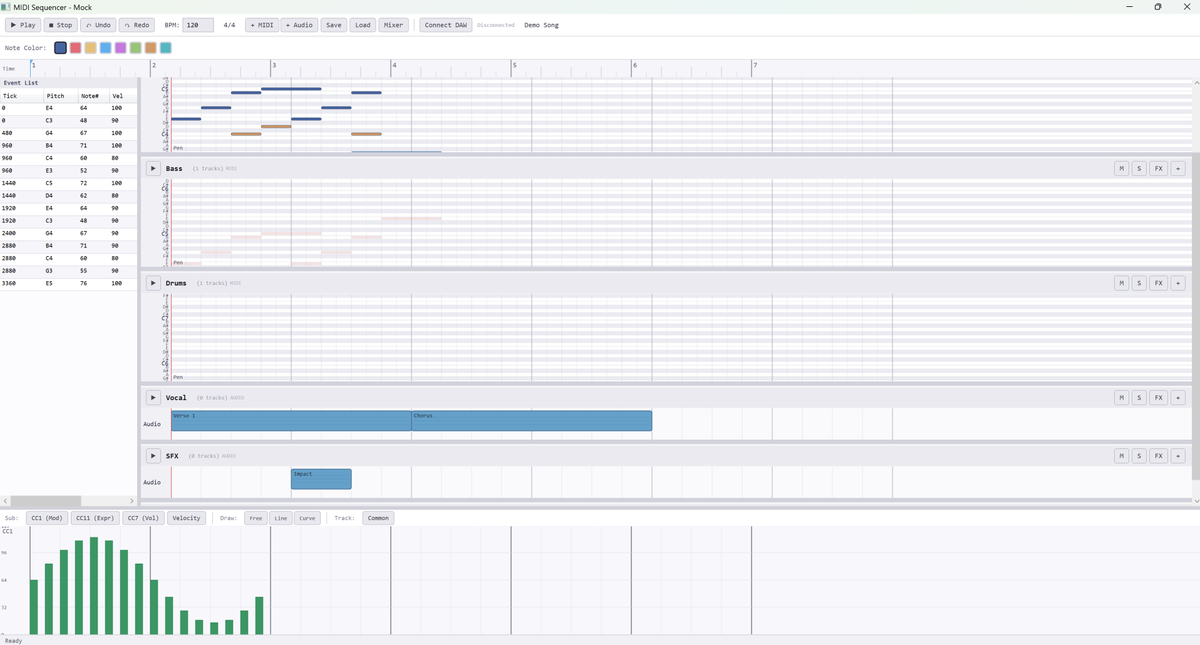
Task: Select Free draw mode
Action: coord(256,518)
